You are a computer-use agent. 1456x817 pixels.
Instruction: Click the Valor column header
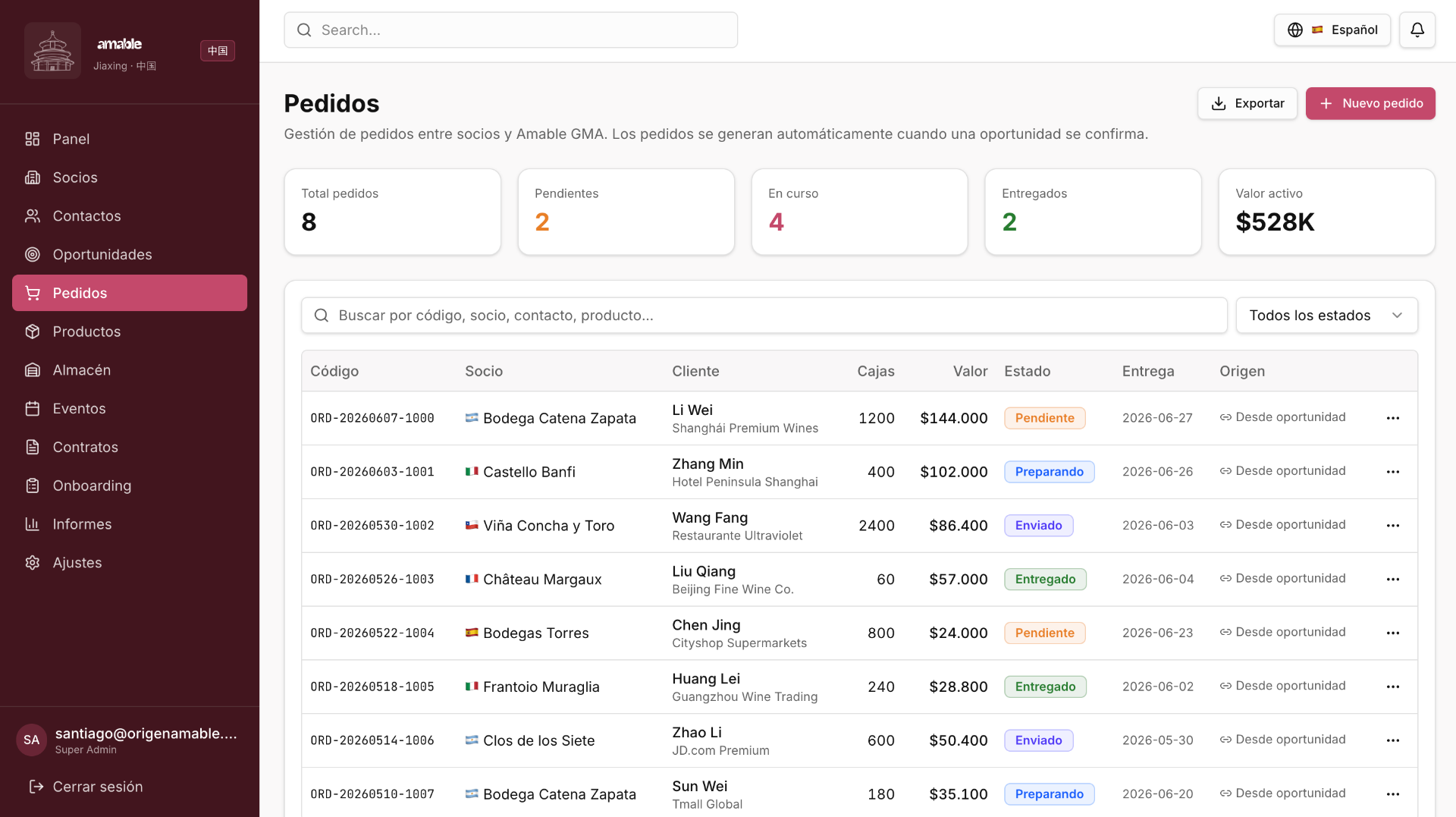point(970,371)
